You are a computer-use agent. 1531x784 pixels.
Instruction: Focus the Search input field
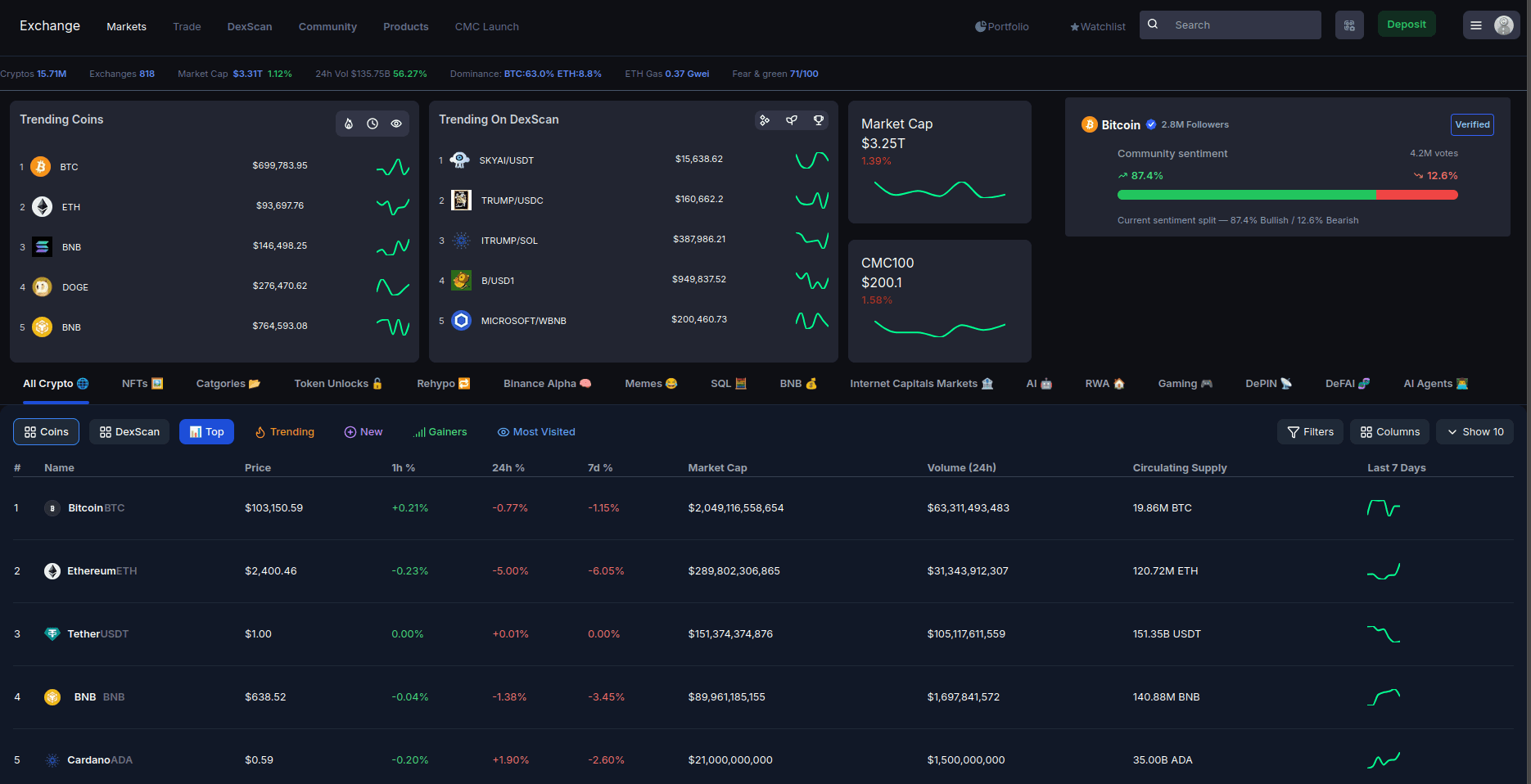point(1231,25)
